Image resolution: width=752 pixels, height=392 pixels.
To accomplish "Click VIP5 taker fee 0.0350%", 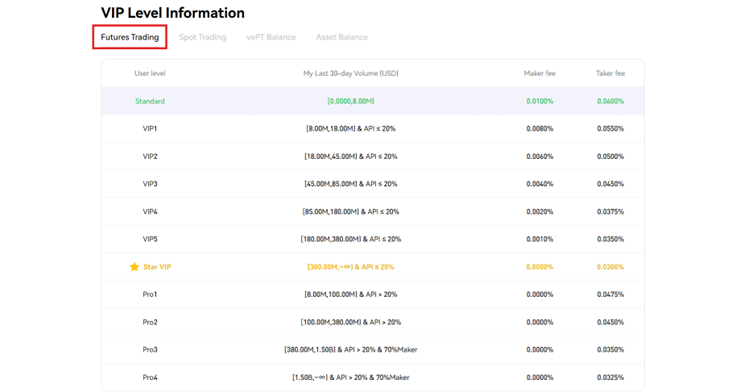I will (611, 239).
